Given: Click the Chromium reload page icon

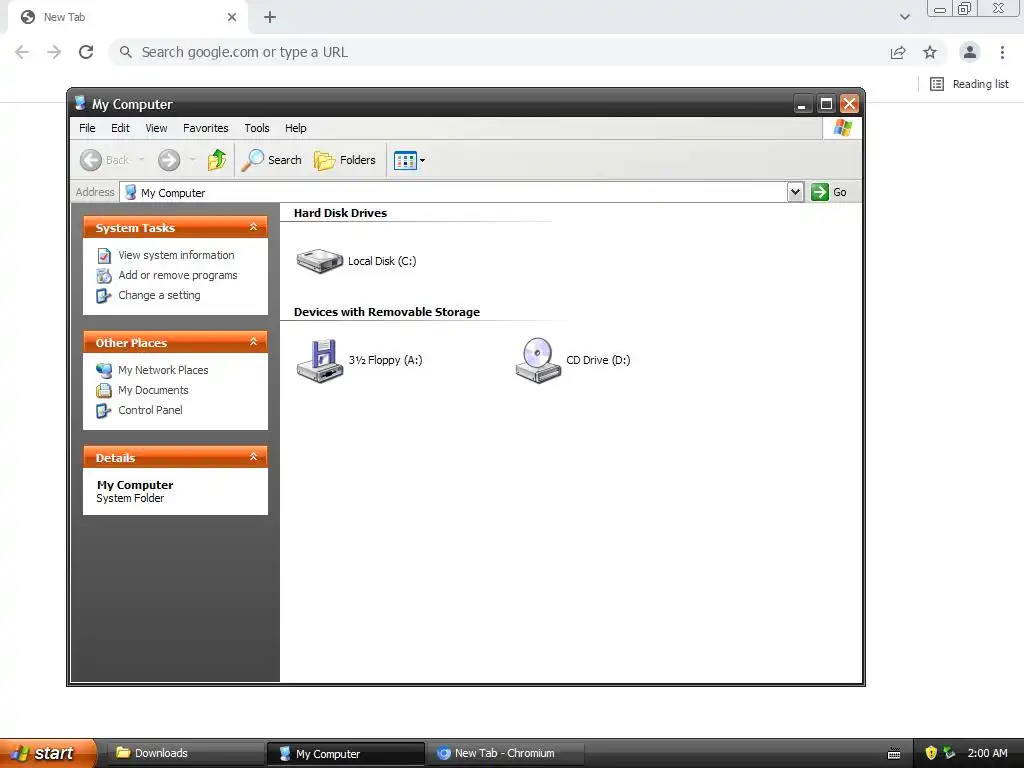Looking at the screenshot, I should (86, 52).
